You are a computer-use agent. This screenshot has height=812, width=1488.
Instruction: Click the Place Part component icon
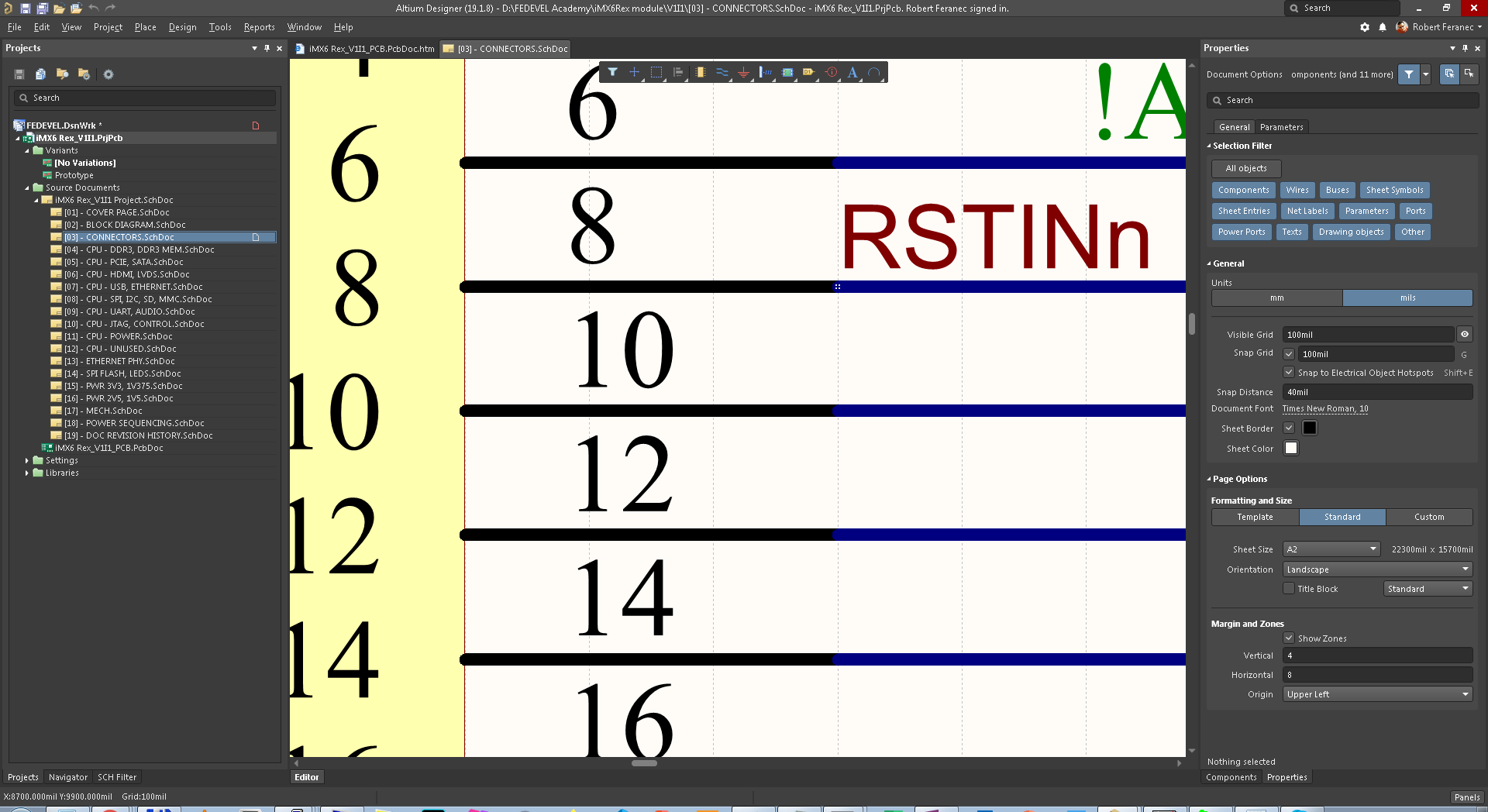[x=700, y=72]
